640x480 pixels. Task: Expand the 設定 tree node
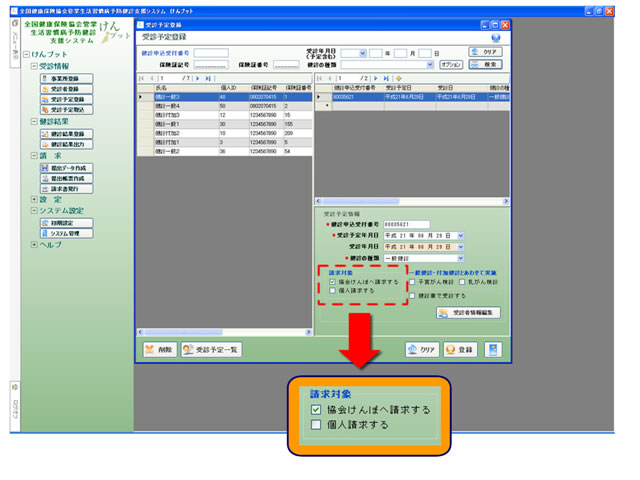point(34,199)
